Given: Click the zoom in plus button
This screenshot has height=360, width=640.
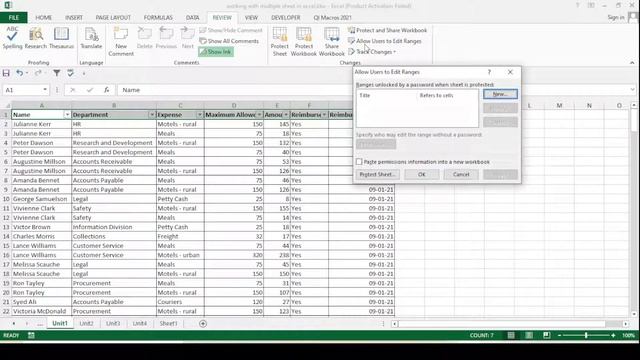Looking at the screenshot, I should (613, 336).
